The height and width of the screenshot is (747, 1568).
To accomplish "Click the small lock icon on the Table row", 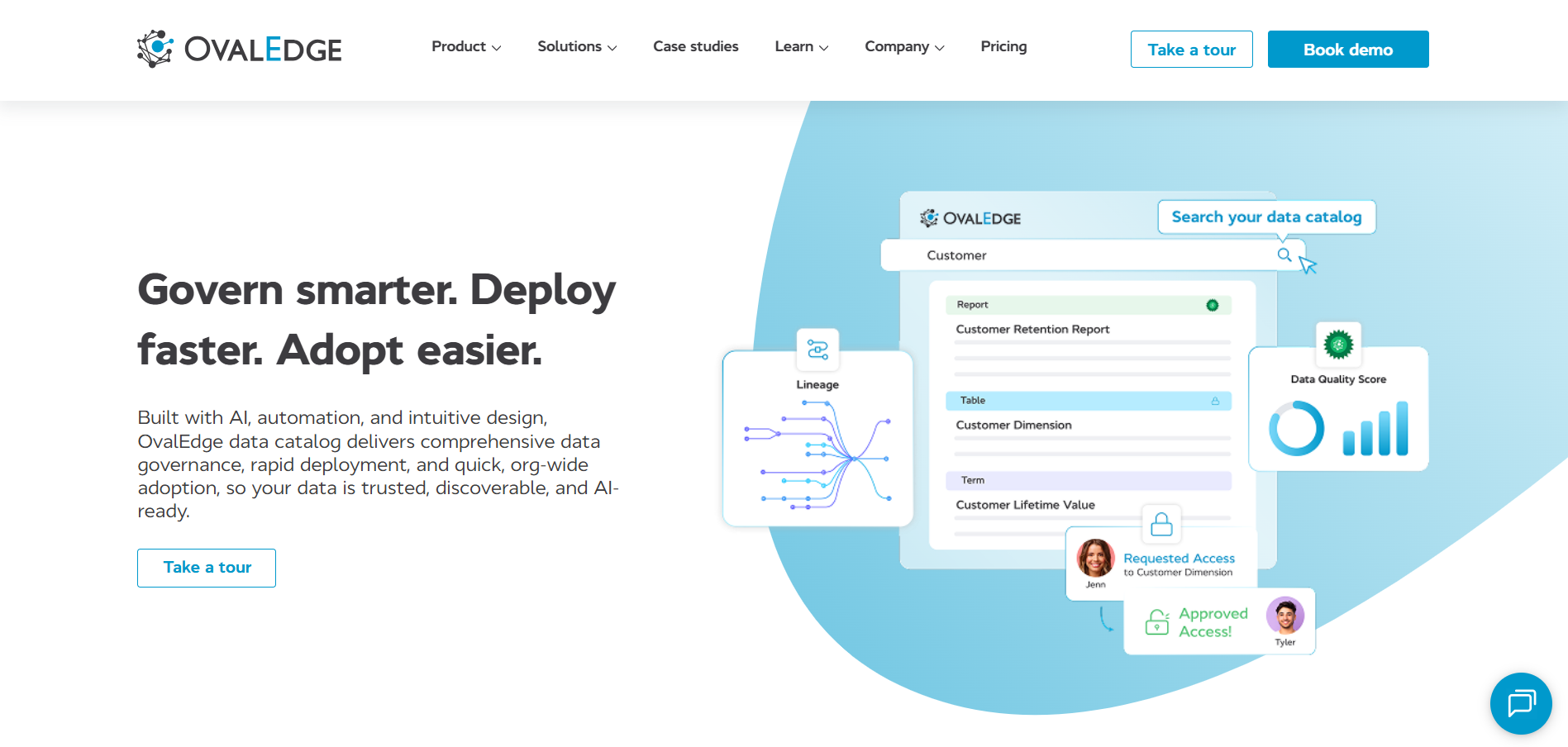I will [1215, 401].
